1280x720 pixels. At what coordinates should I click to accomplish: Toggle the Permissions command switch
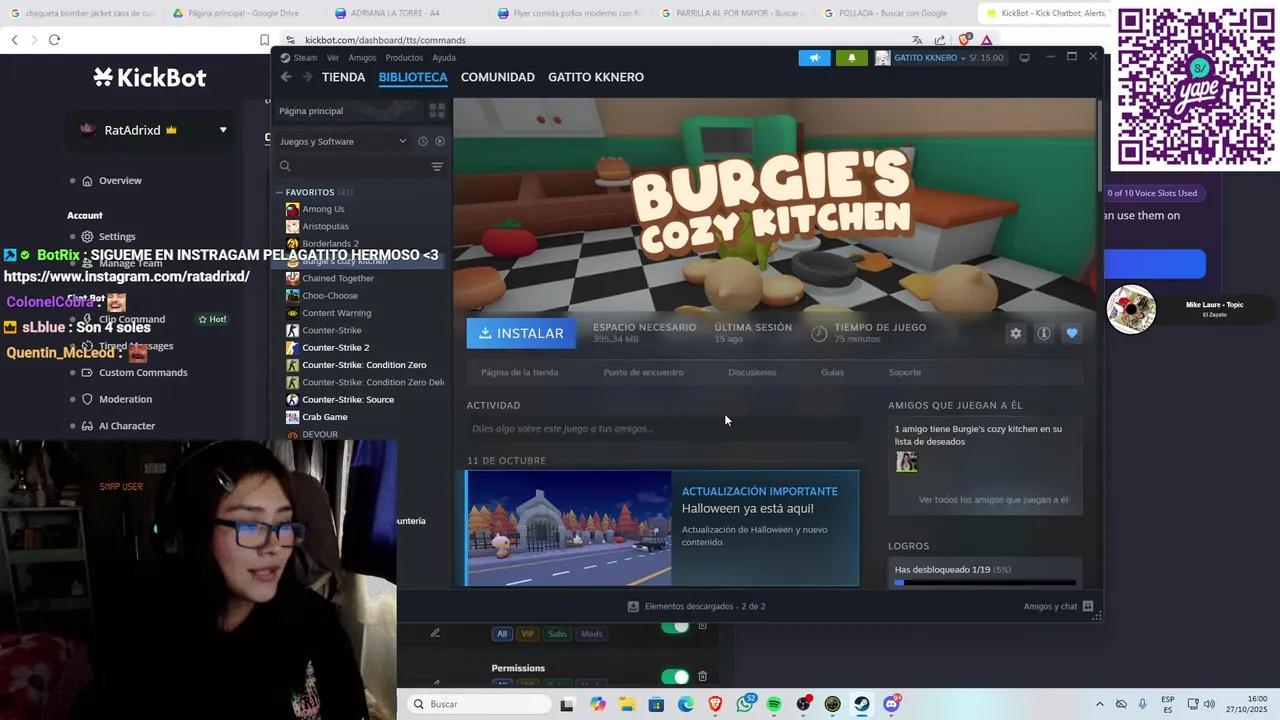[675, 677]
